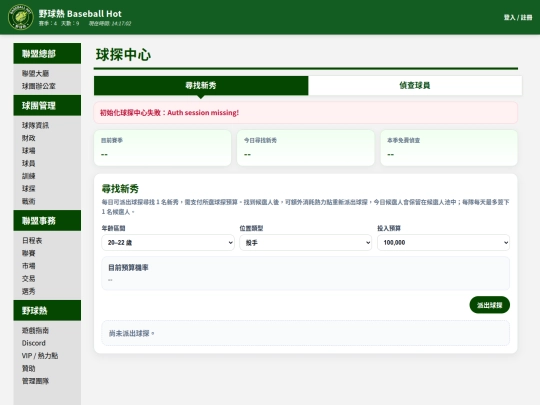Open 訓練 in the sidebar

[29, 176]
